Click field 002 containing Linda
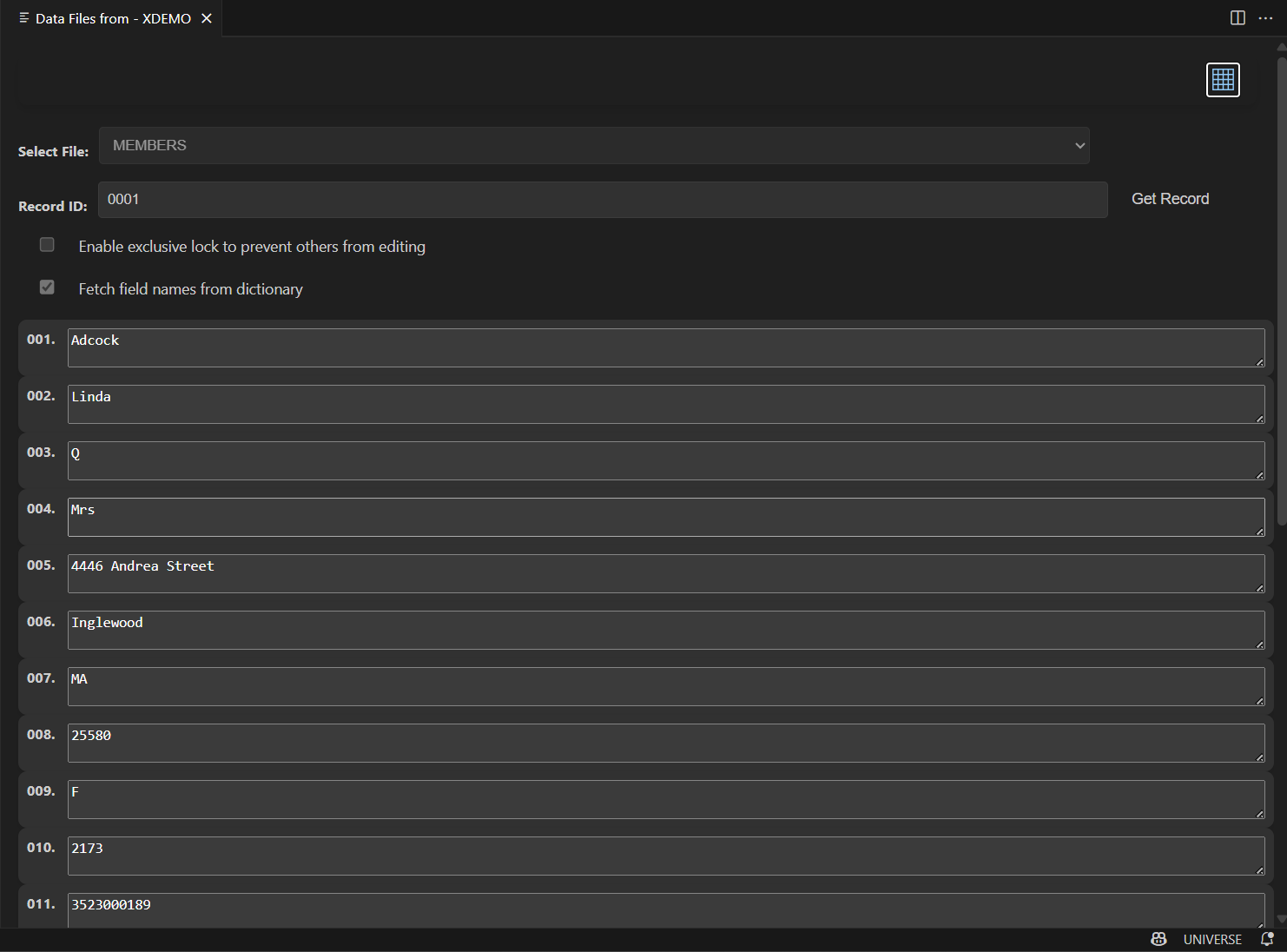1287x952 pixels. pos(665,404)
